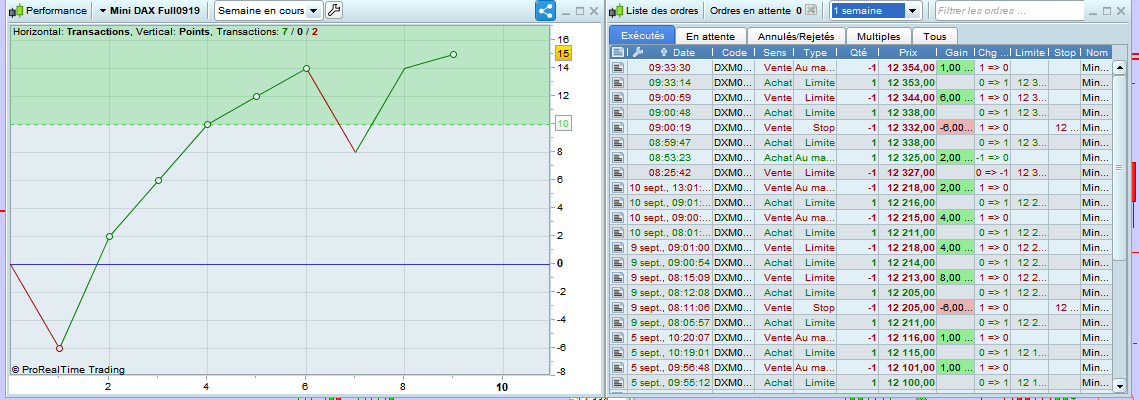This screenshot has height=400, width=1139.
Task: Open details icon for 08:59:47 order
Action: click(618, 142)
